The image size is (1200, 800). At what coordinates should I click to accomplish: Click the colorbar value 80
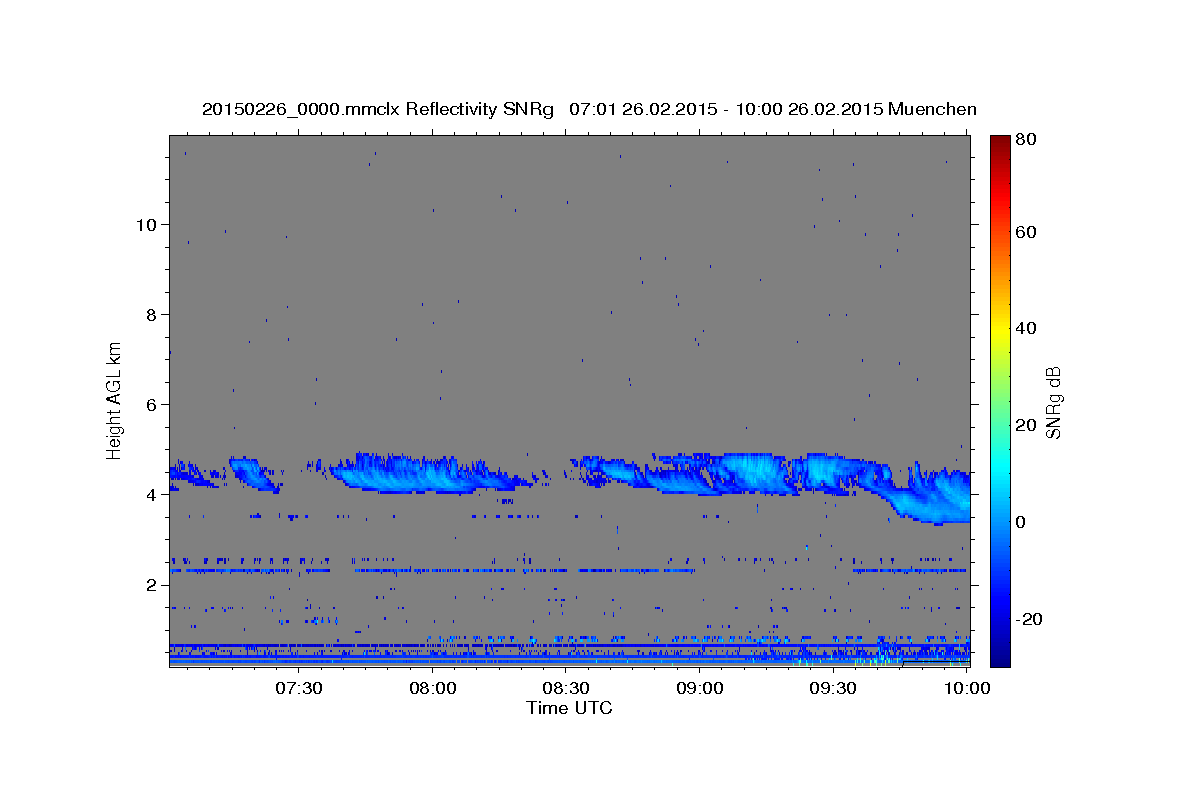[x=1025, y=139]
